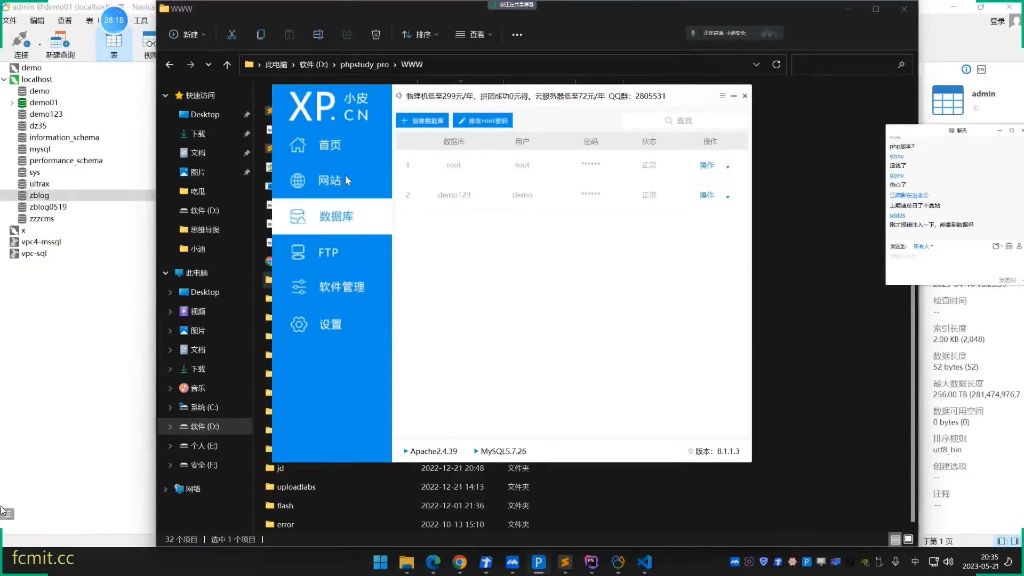Open the 查看 View dropdown in Explorer
The height and width of the screenshot is (576, 1024).
(473, 35)
